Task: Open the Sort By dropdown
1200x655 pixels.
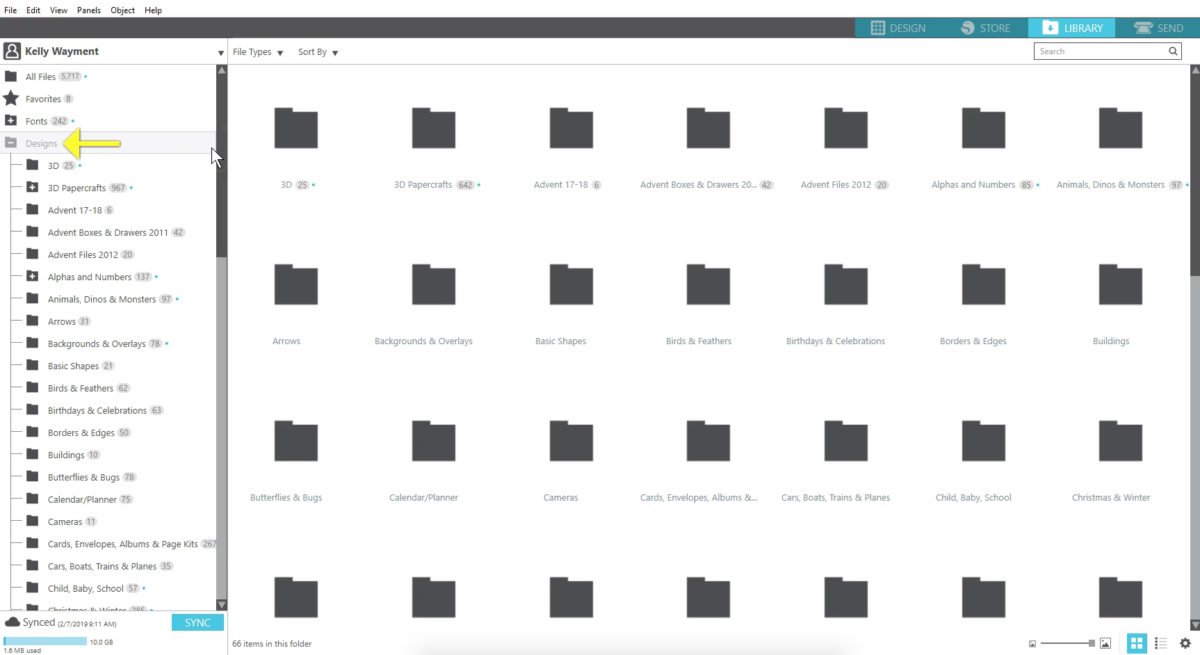Action: pos(318,52)
